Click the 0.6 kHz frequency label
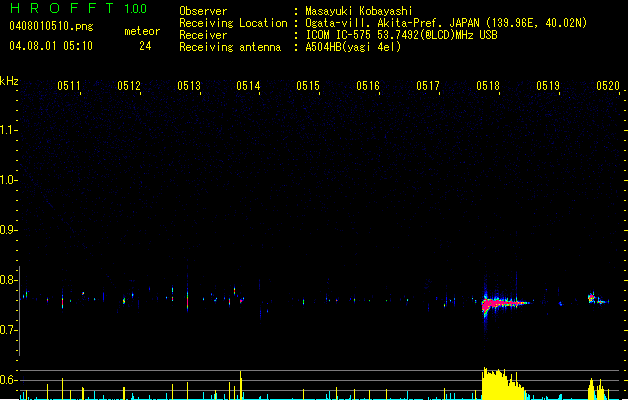 coord(8,380)
